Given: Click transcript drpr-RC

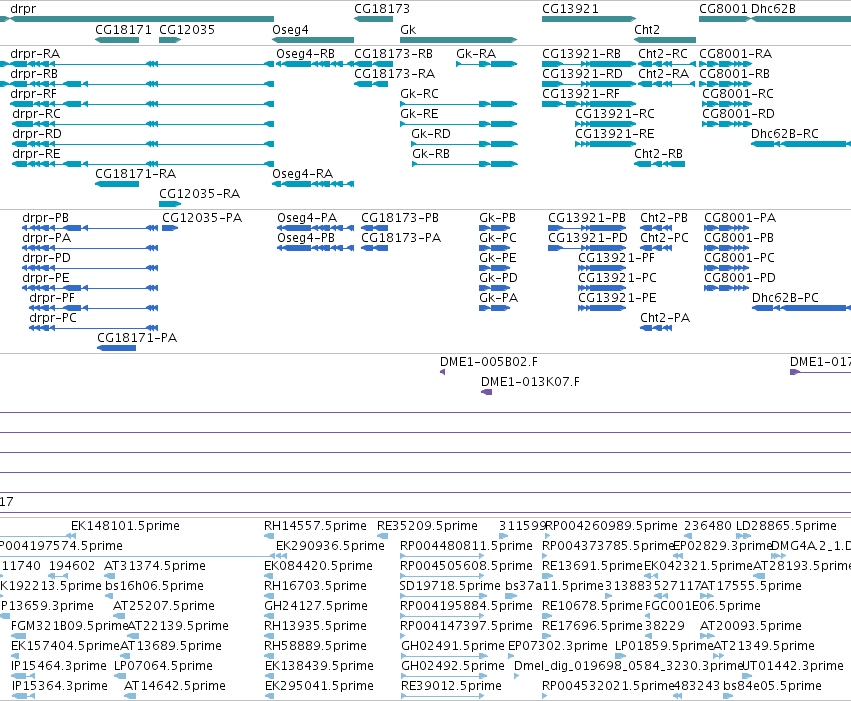Looking at the screenshot, I should pyautogui.click(x=36, y=114).
